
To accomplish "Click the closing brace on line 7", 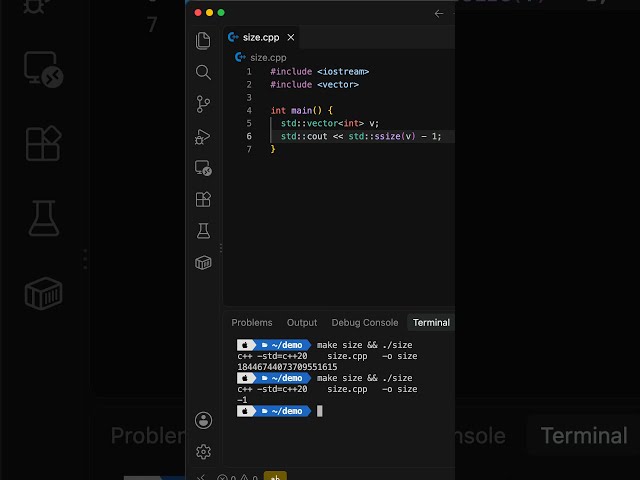I will coord(273,149).
